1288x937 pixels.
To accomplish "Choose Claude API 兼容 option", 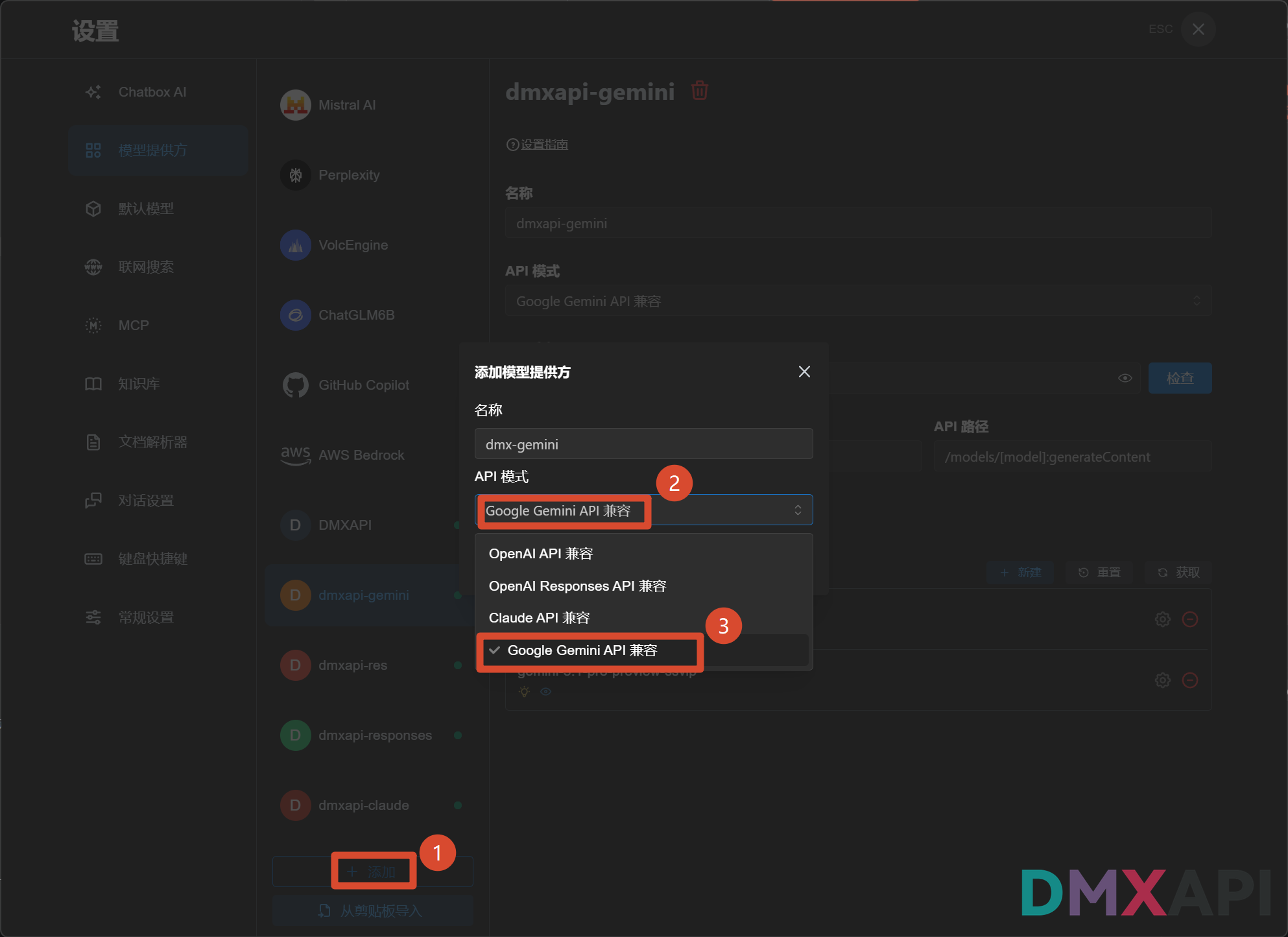I will coord(643,618).
